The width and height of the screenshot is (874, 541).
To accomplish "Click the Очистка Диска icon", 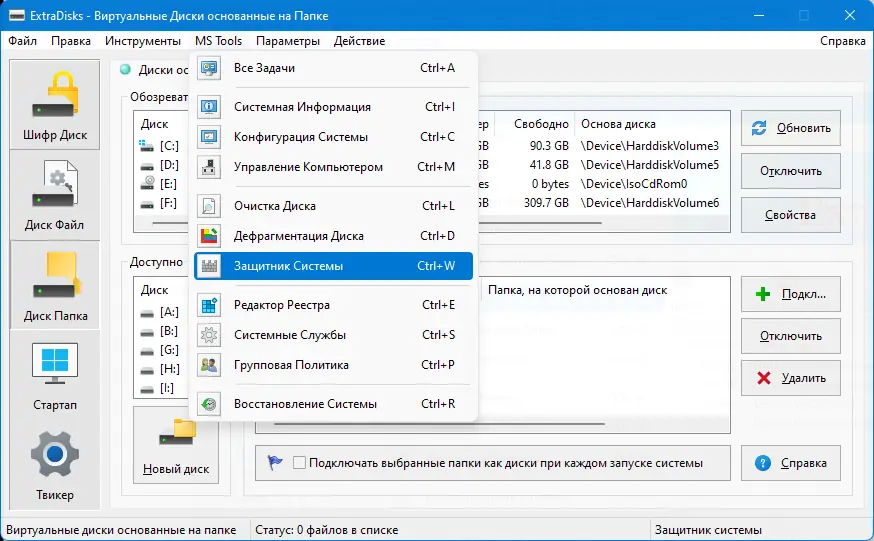I will tap(209, 206).
